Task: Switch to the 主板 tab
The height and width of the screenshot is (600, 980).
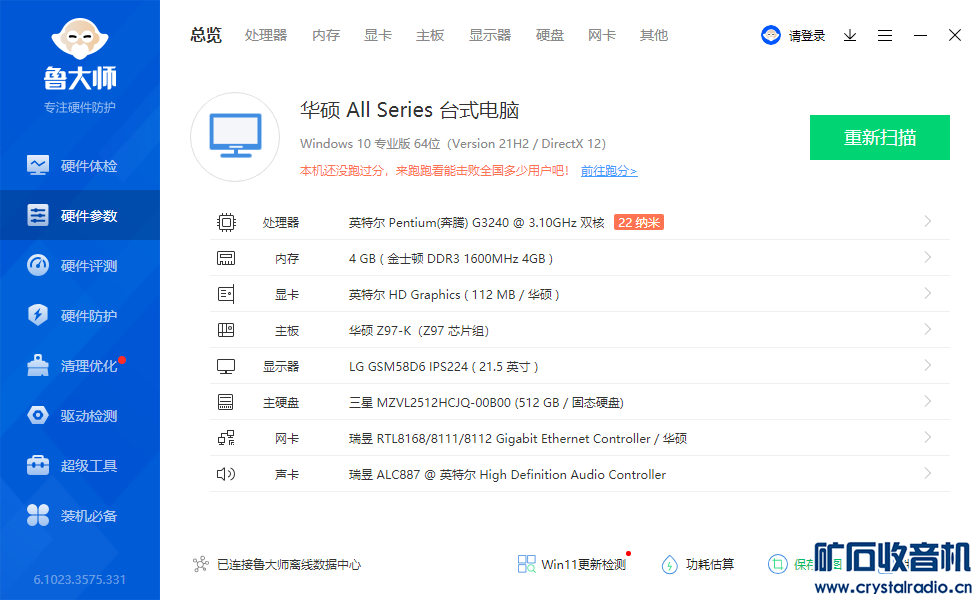Action: point(430,35)
